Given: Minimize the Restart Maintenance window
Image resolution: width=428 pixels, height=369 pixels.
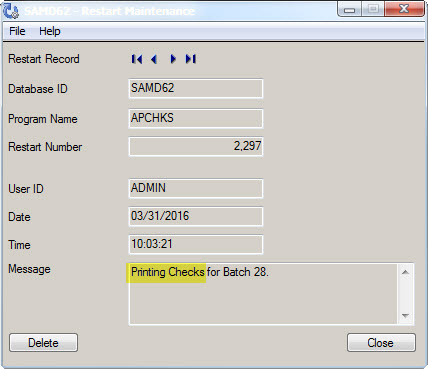Looking at the screenshot, I should [349, 9].
